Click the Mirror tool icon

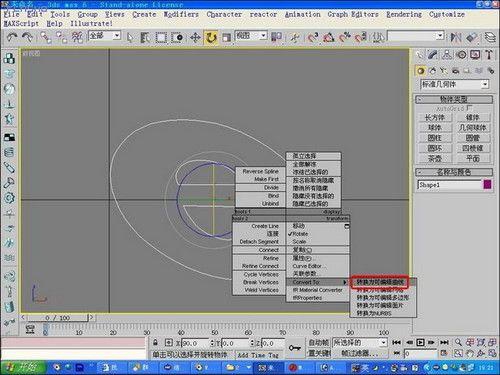click(x=456, y=37)
